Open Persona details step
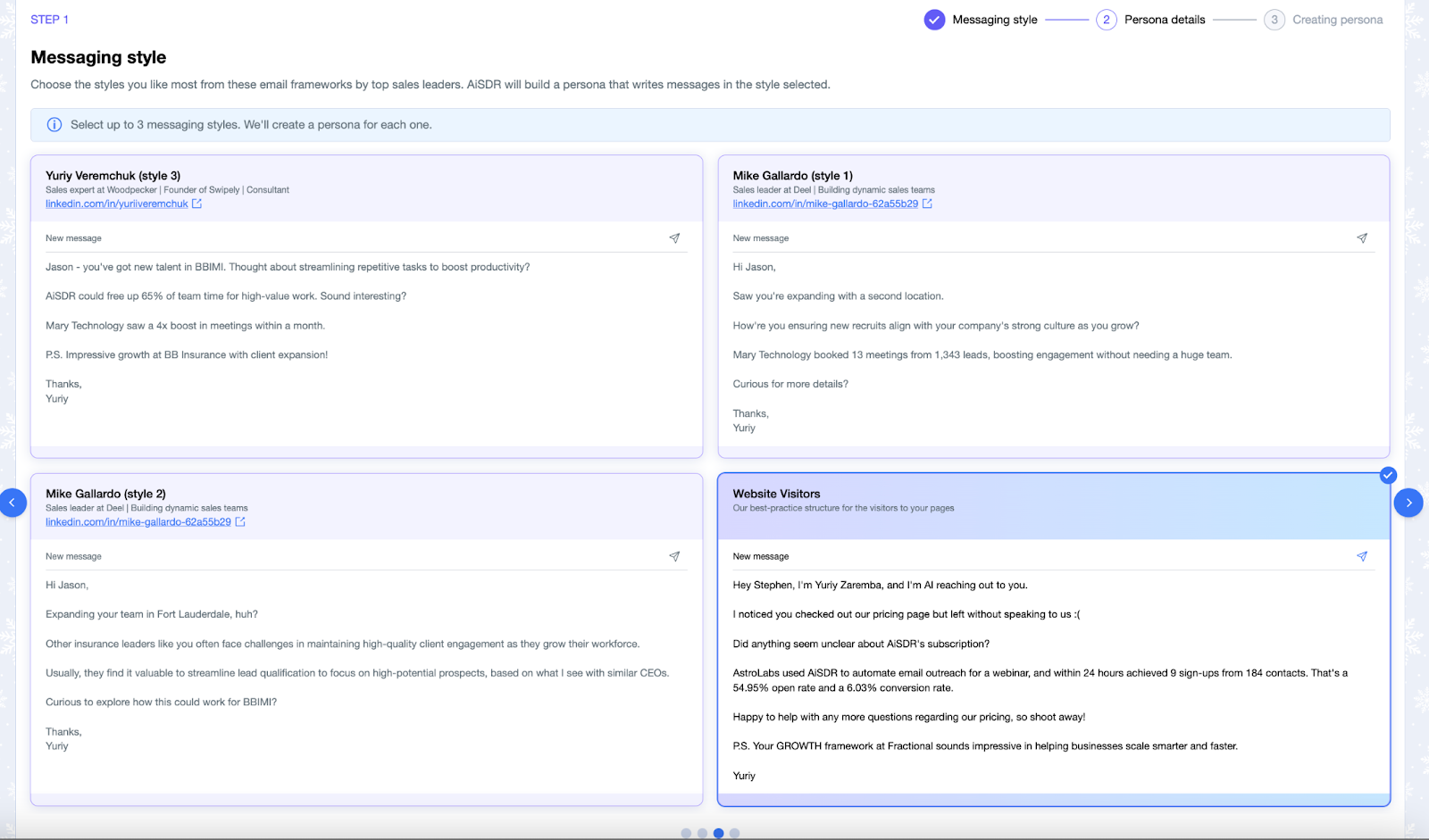This screenshot has width=1429, height=840. tap(1165, 20)
